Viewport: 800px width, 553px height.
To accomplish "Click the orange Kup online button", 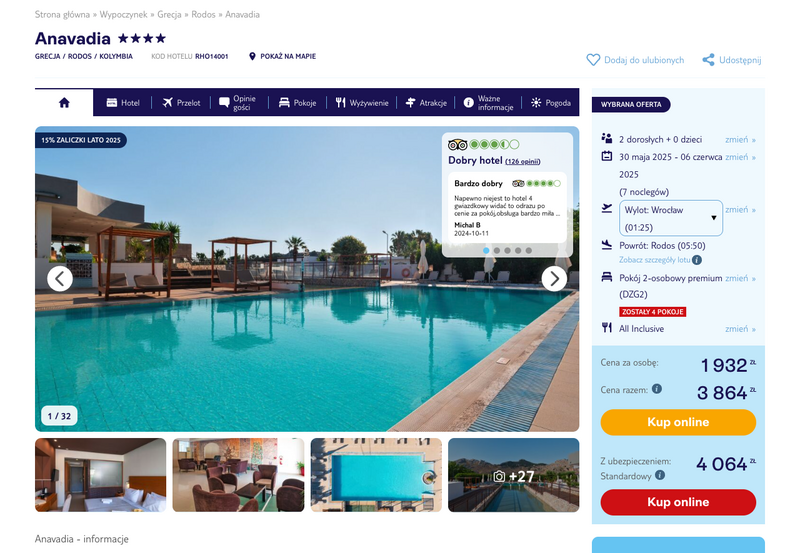I will tap(678, 422).
